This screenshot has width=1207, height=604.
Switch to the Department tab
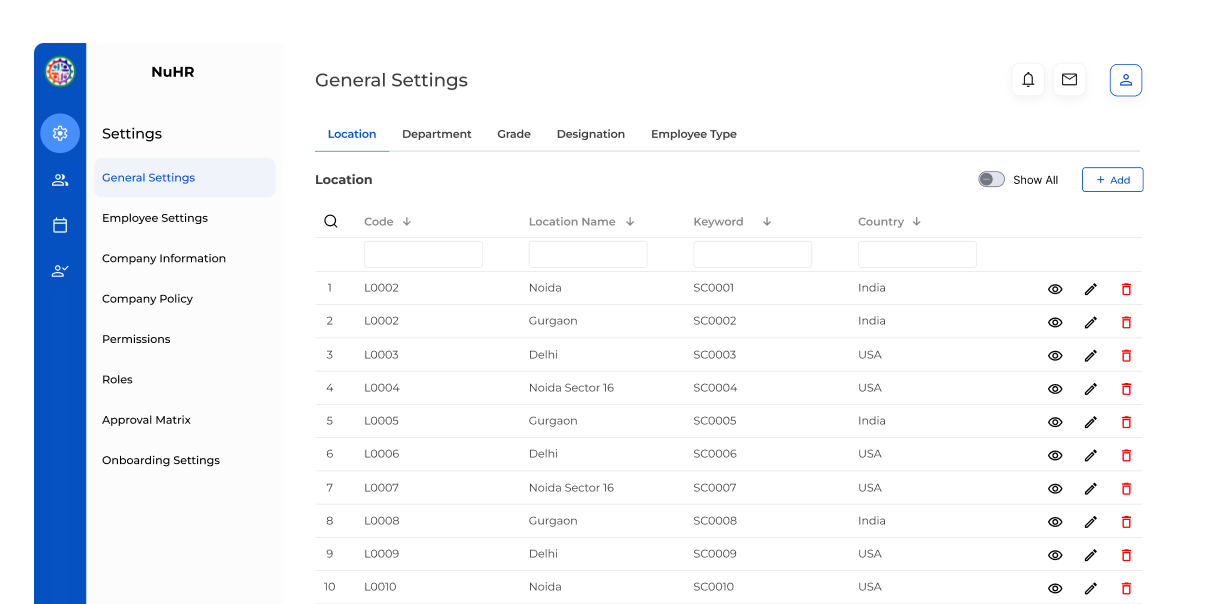436,134
